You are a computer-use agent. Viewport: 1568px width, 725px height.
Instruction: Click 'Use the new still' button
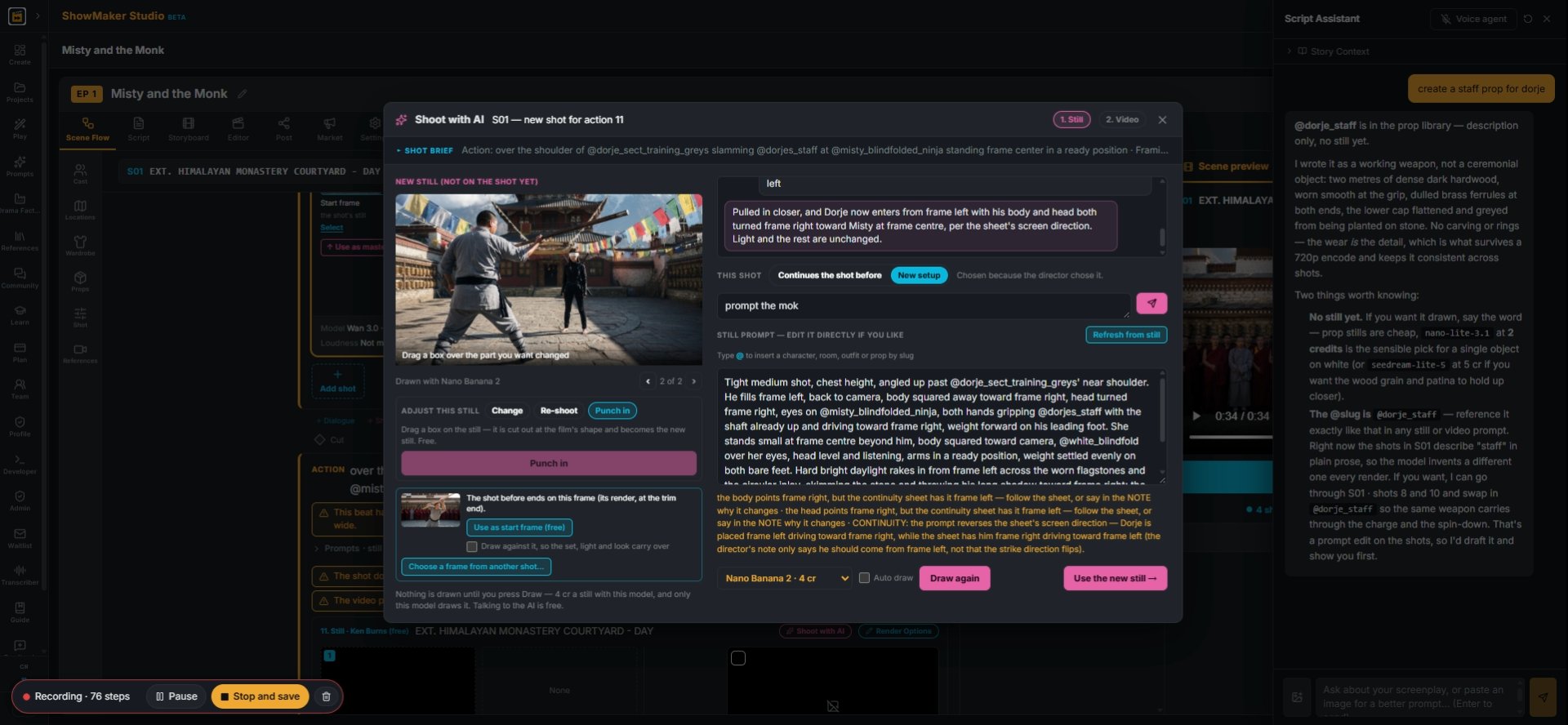pos(1115,578)
